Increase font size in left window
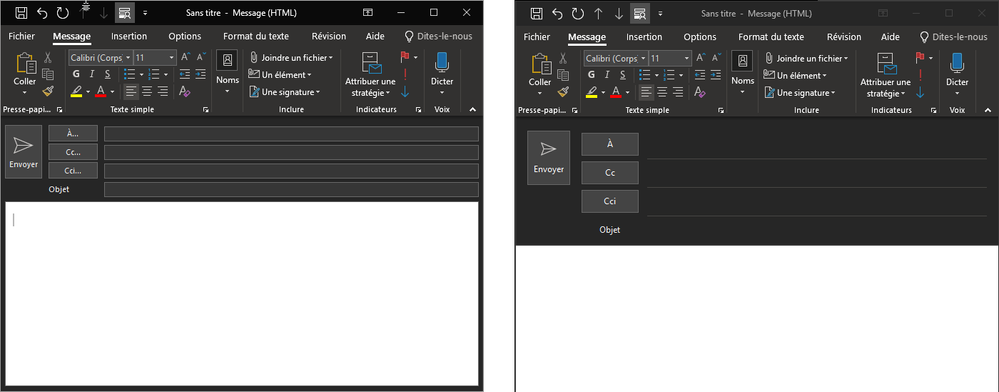999x392 pixels. [x=185, y=57]
